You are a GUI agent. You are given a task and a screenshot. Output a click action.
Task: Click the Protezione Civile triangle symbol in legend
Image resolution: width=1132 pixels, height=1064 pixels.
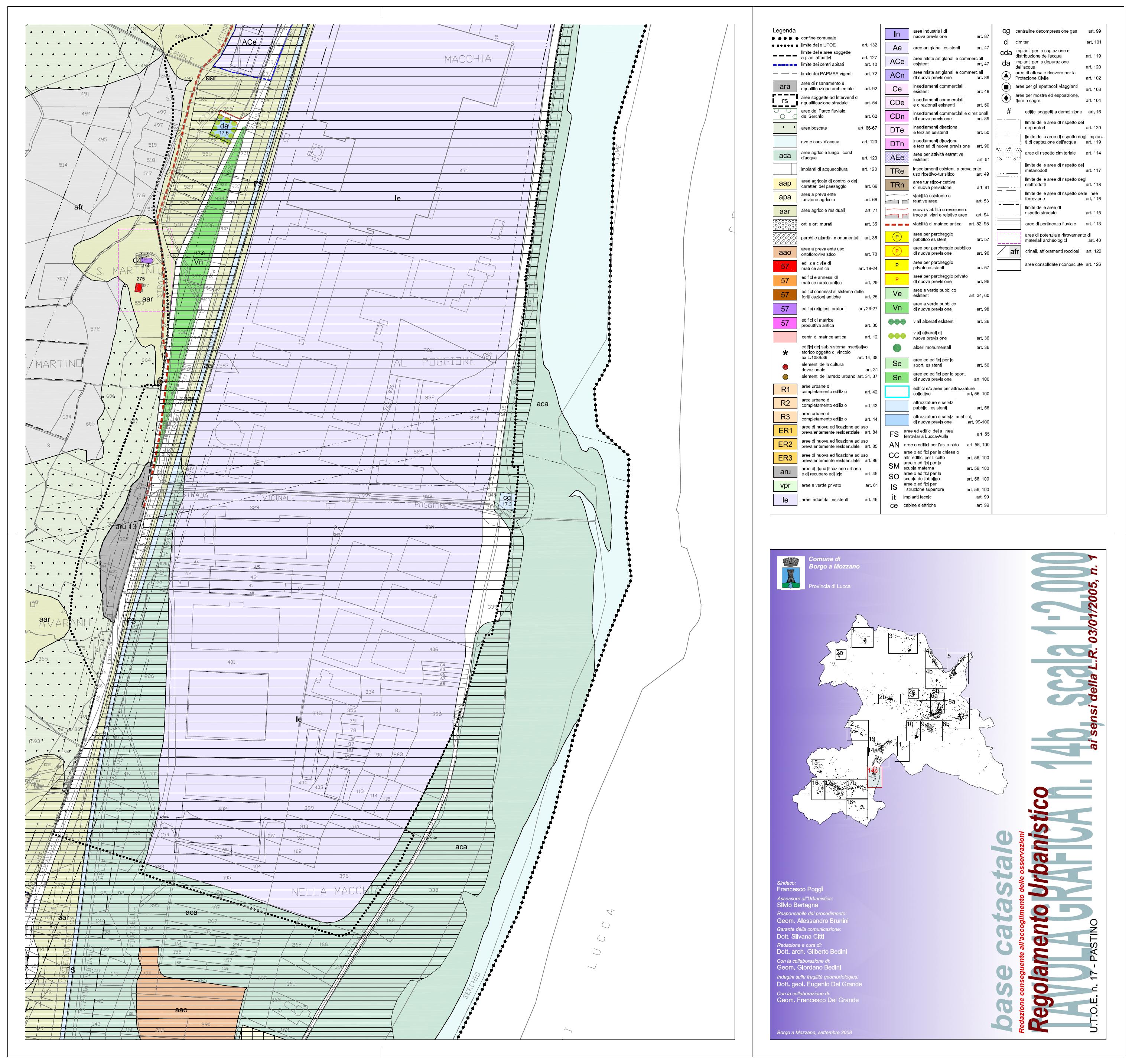pyautogui.click(x=1006, y=76)
